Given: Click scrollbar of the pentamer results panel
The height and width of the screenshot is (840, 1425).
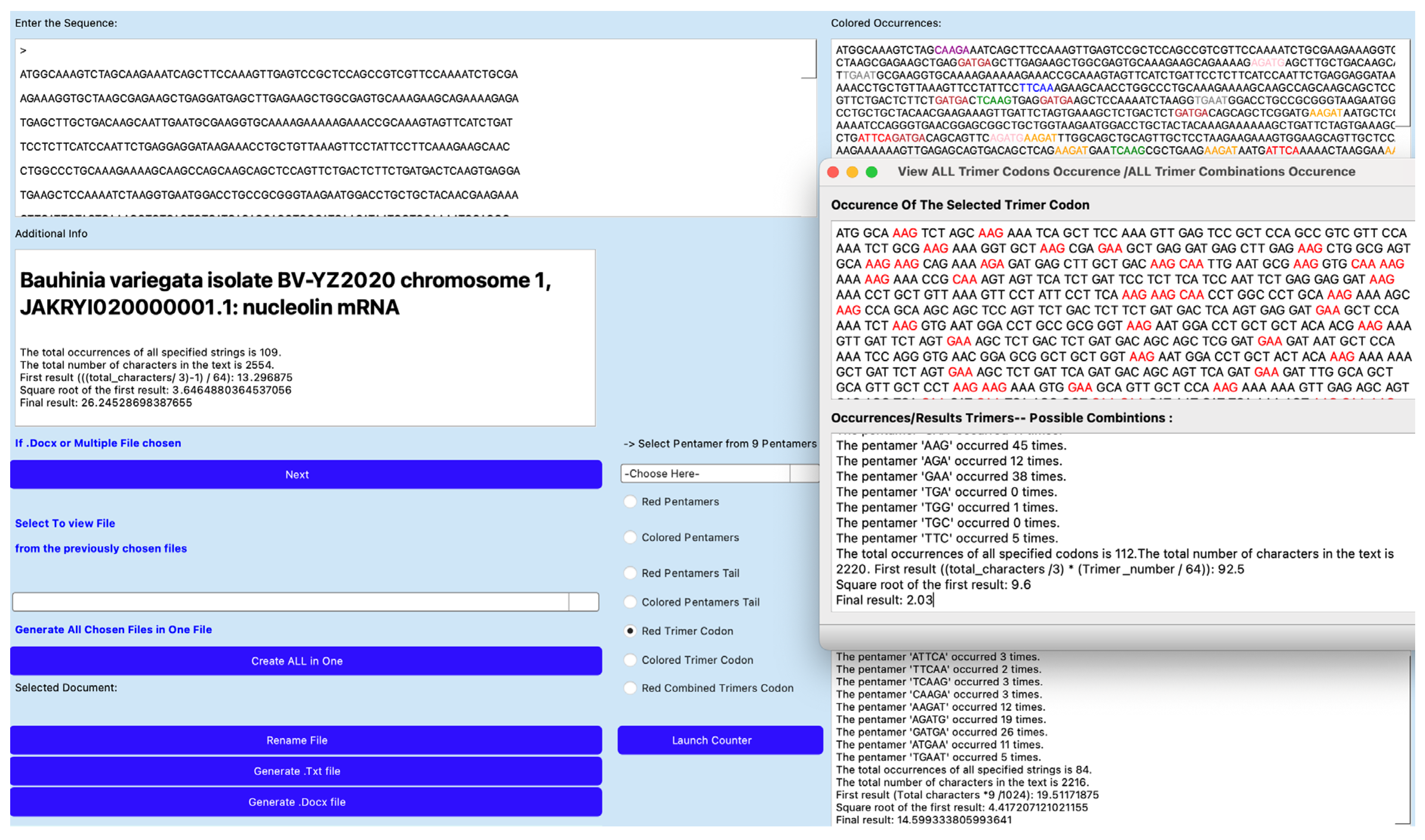Looking at the screenshot, I should tap(1411, 736).
